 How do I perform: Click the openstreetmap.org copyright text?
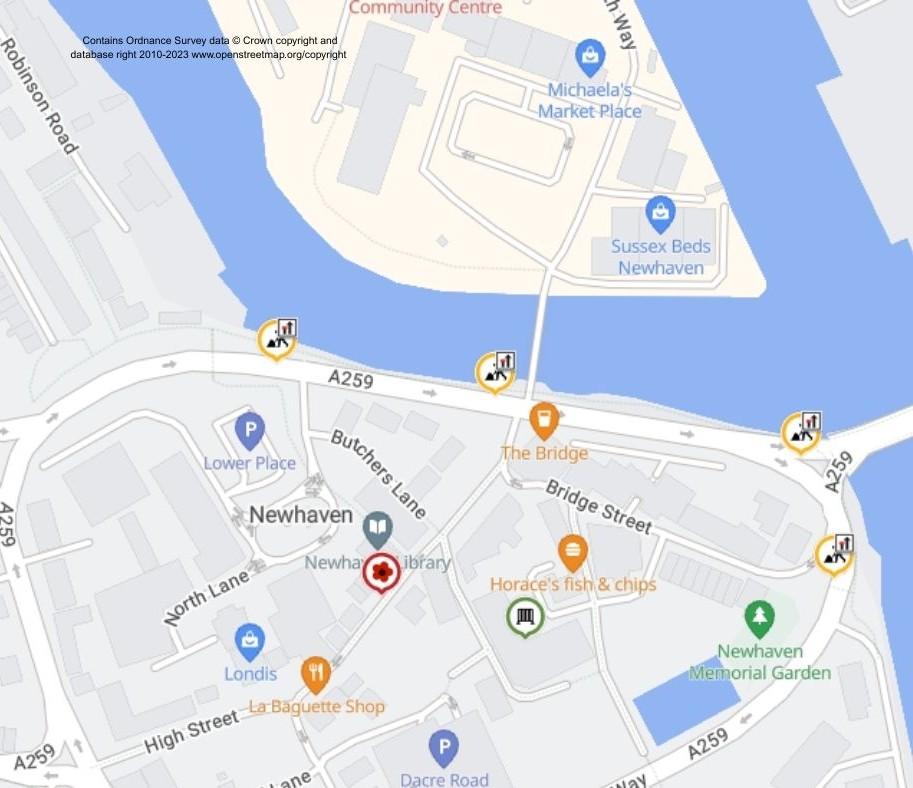tap(269, 54)
